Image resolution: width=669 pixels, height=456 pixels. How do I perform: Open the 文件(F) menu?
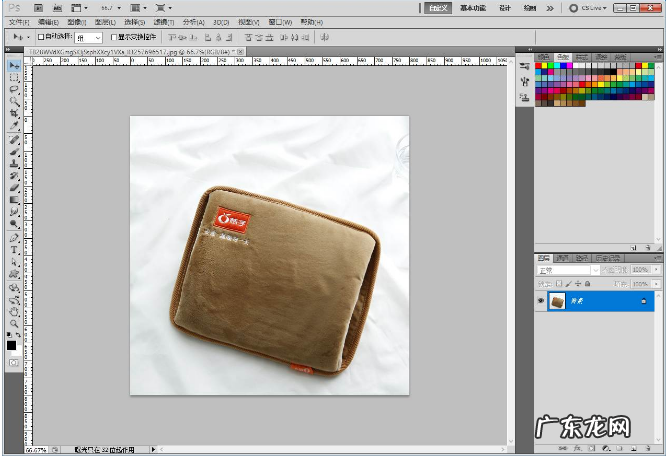[x=18, y=21]
